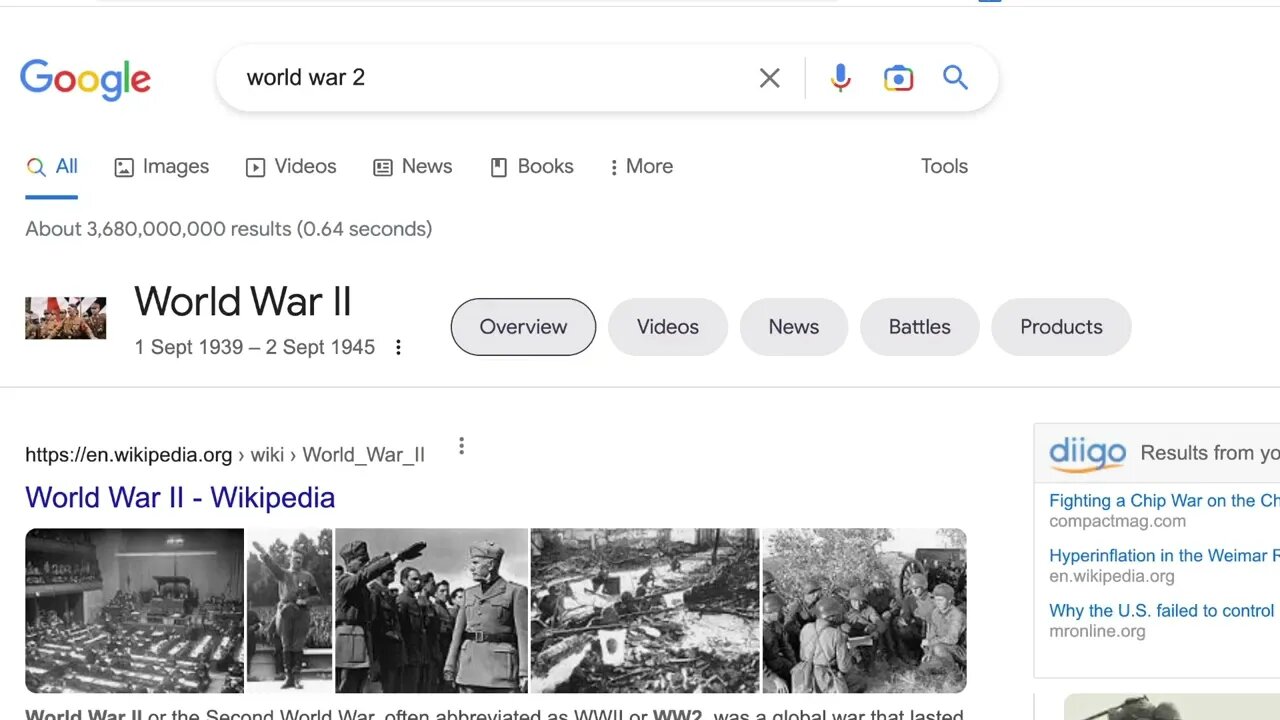
Task: Select the Battles chip
Action: coord(919,327)
